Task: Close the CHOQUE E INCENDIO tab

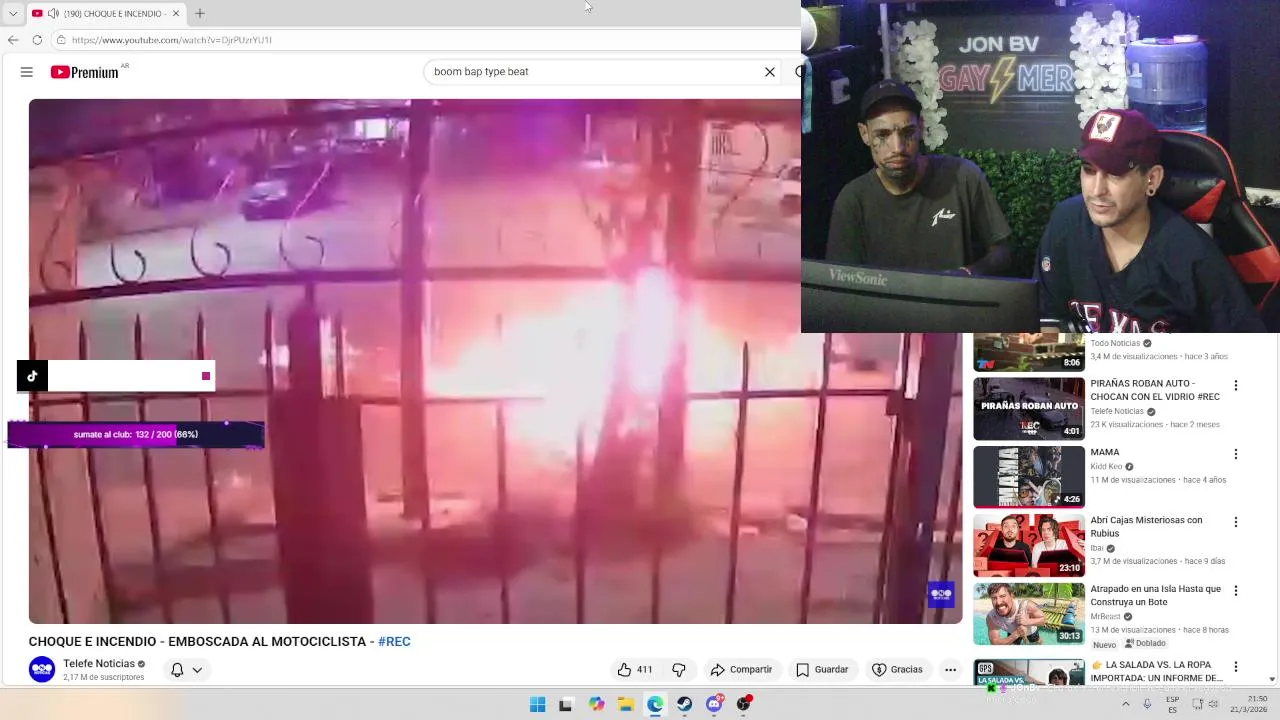Action: [x=176, y=14]
